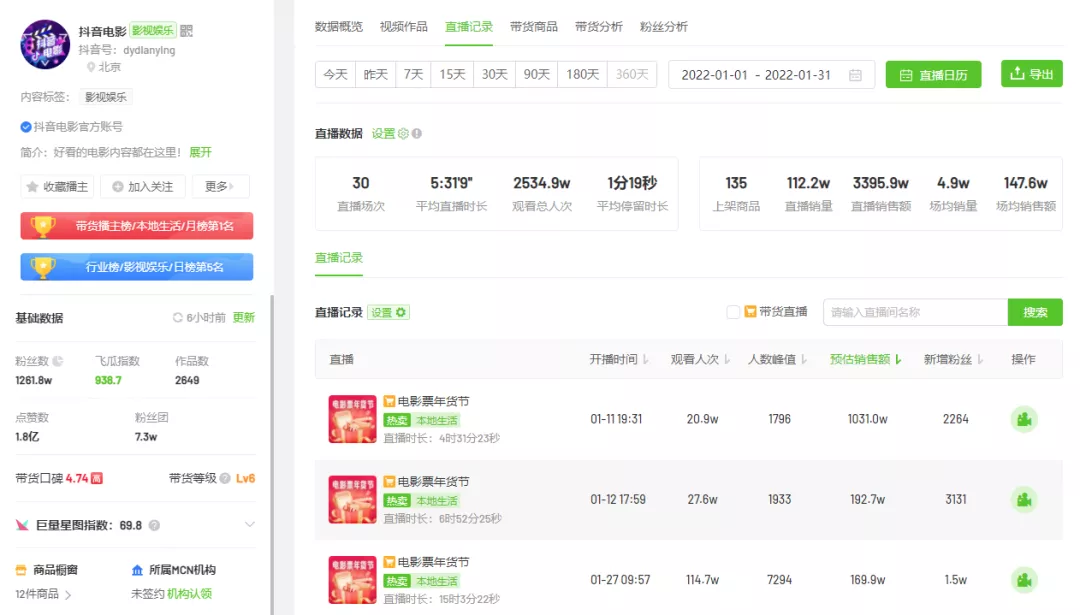Viewport: 1080px width, 615px height.
Task: Sort by 人数峰值 column
Action: [777, 359]
